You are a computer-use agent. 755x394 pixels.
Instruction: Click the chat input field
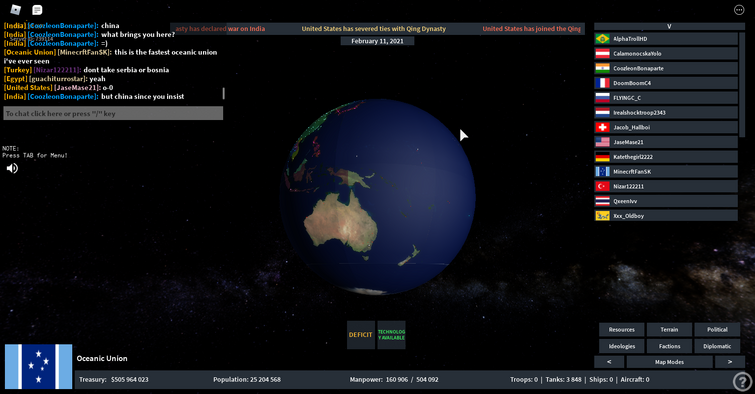pyautogui.click(x=113, y=113)
